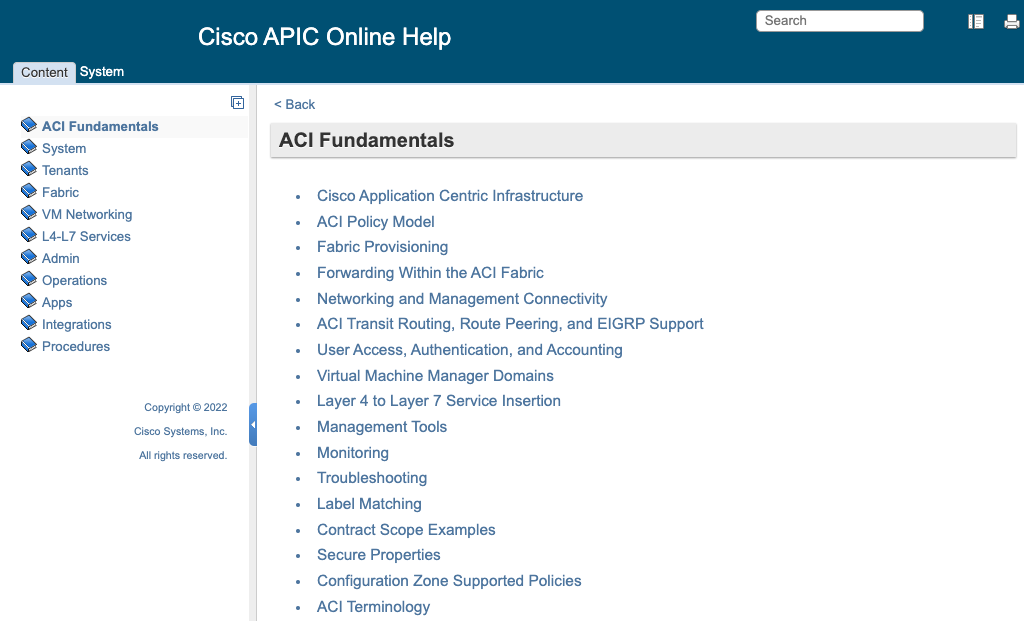Switch to the System tab
This screenshot has width=1024, height=621.
(102, 72)
